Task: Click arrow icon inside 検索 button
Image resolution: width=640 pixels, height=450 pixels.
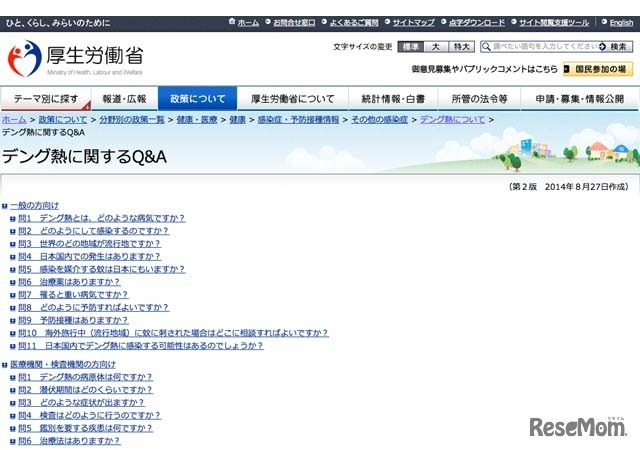Action: 603,47
